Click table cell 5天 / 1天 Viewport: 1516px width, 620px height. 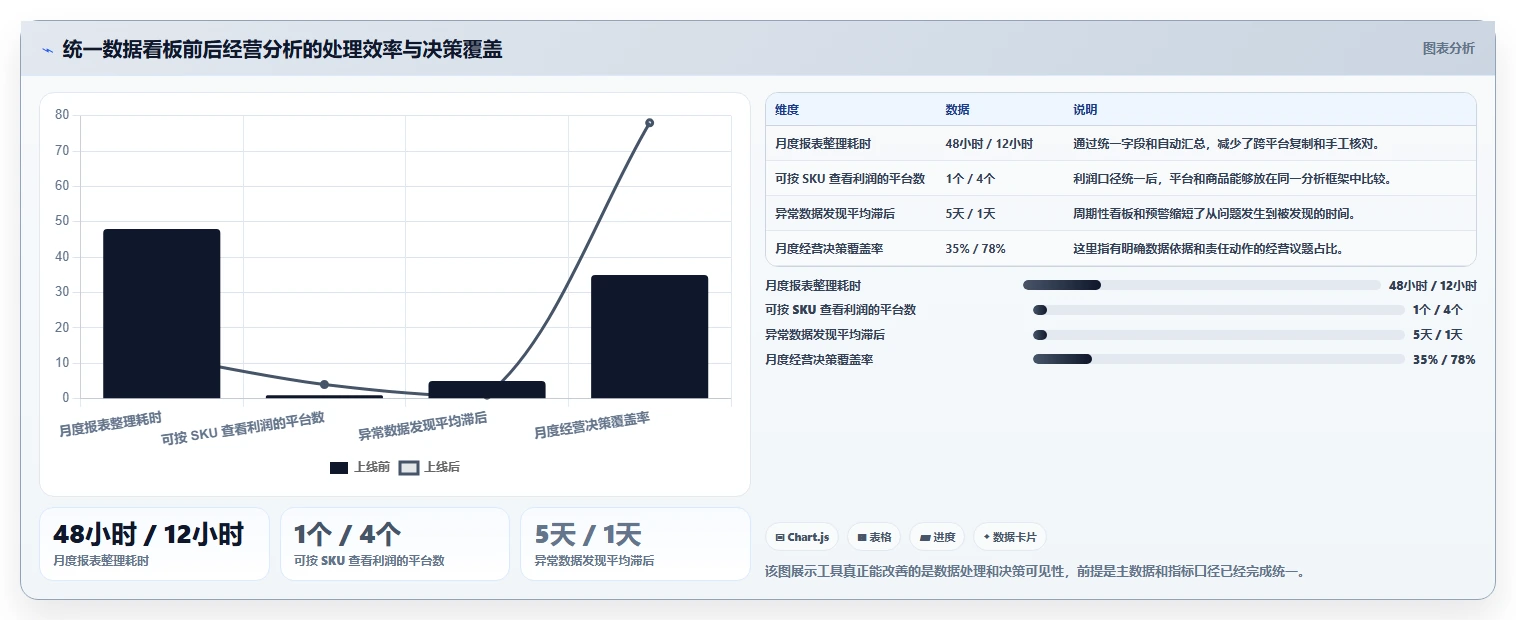coord(970,214)
